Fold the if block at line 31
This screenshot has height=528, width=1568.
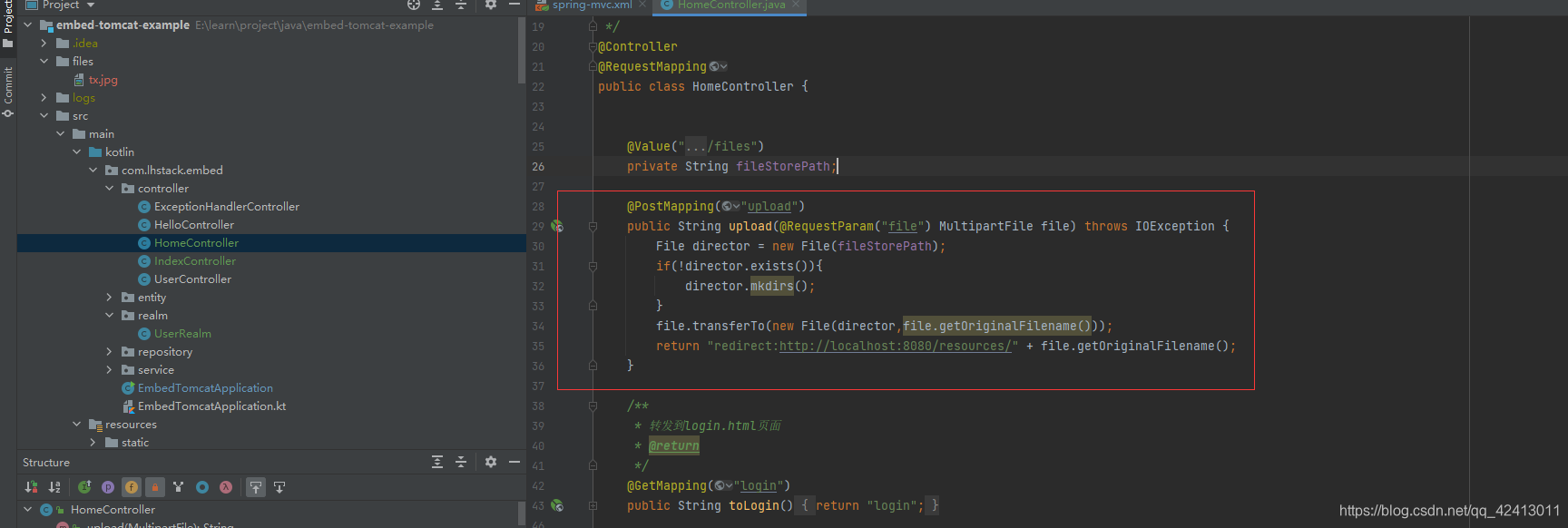tap(593, 266)
